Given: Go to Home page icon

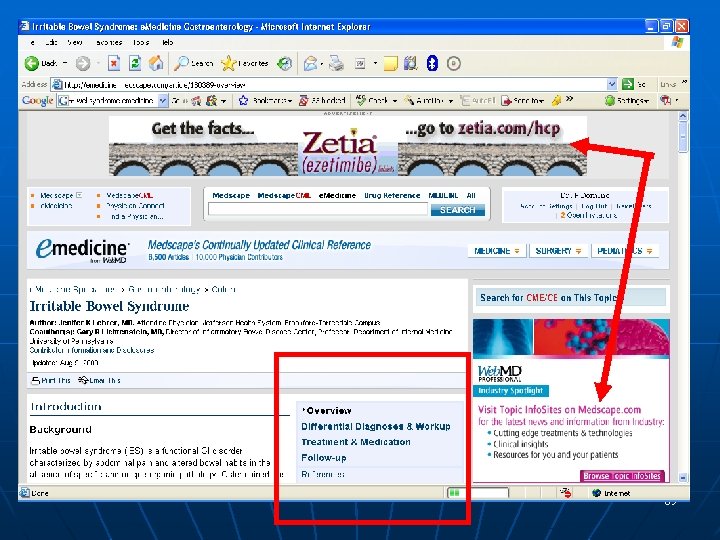Looking at the screenshot, I should click(156, 63).
